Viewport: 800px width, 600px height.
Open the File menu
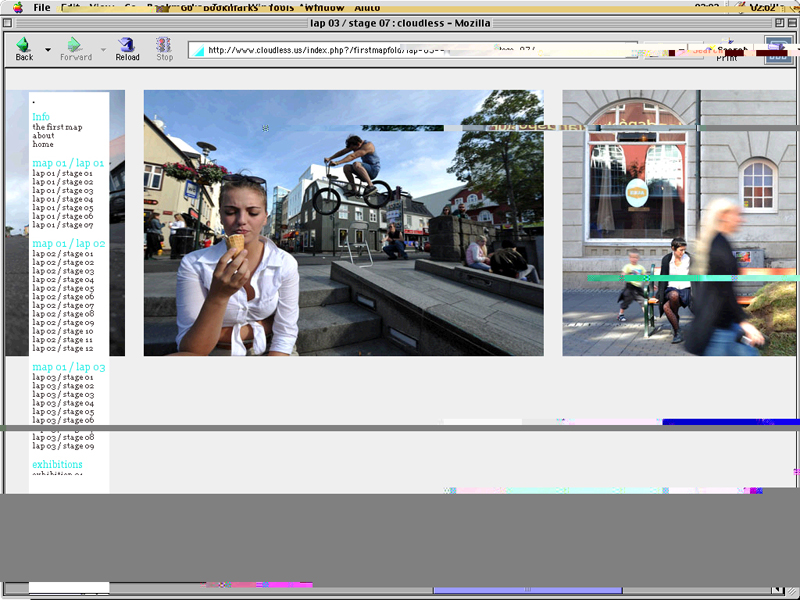click(41, 8)
